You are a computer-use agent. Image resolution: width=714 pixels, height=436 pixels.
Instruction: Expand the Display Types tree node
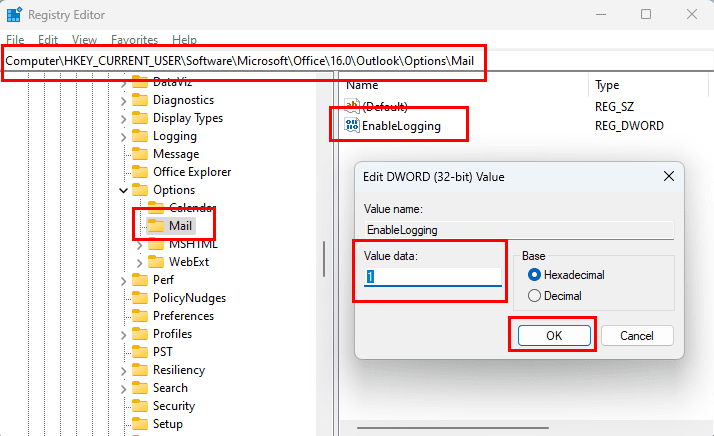(124, 118)
